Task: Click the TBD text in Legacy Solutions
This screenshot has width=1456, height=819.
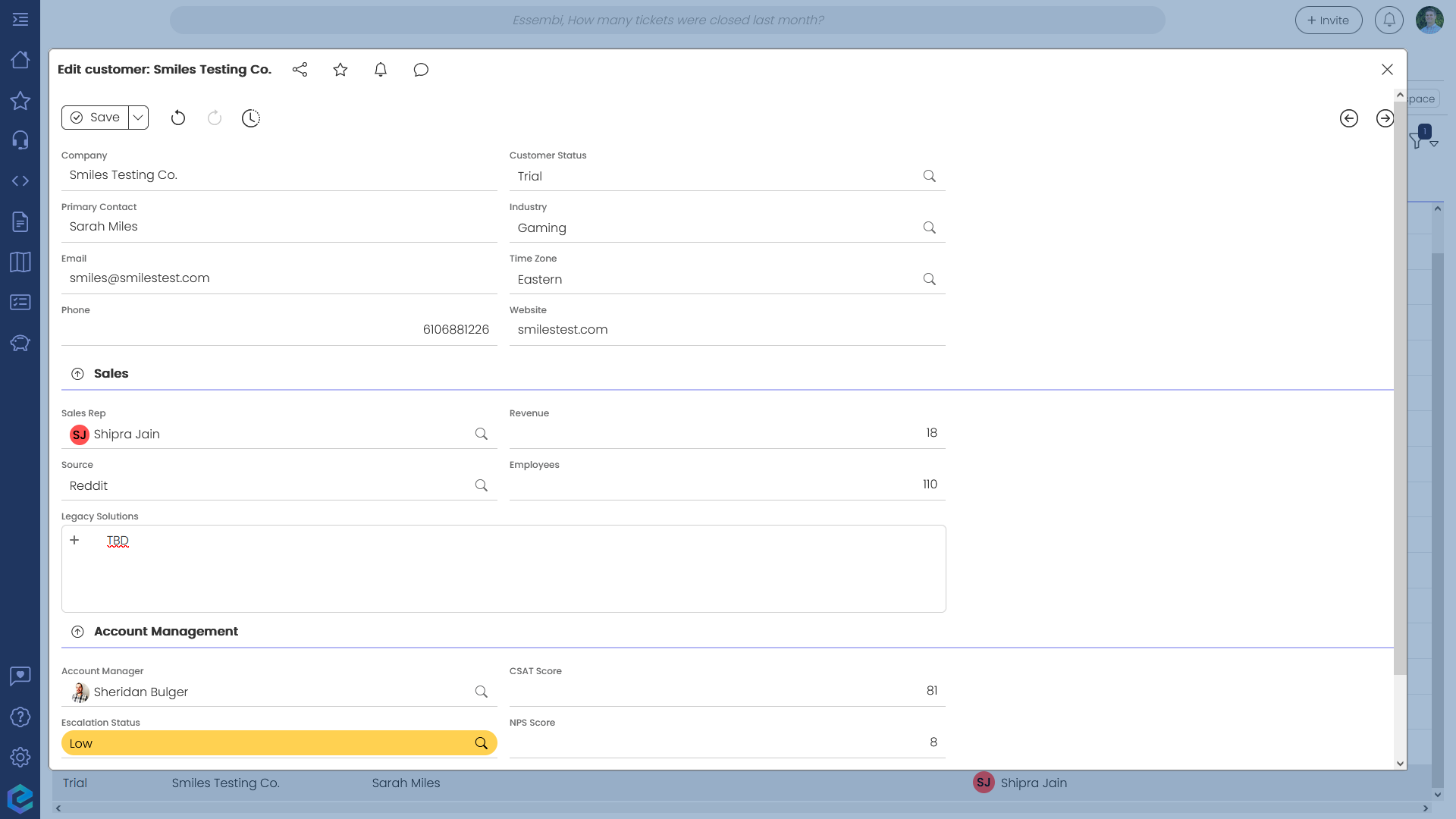Action: pos(118,541)
